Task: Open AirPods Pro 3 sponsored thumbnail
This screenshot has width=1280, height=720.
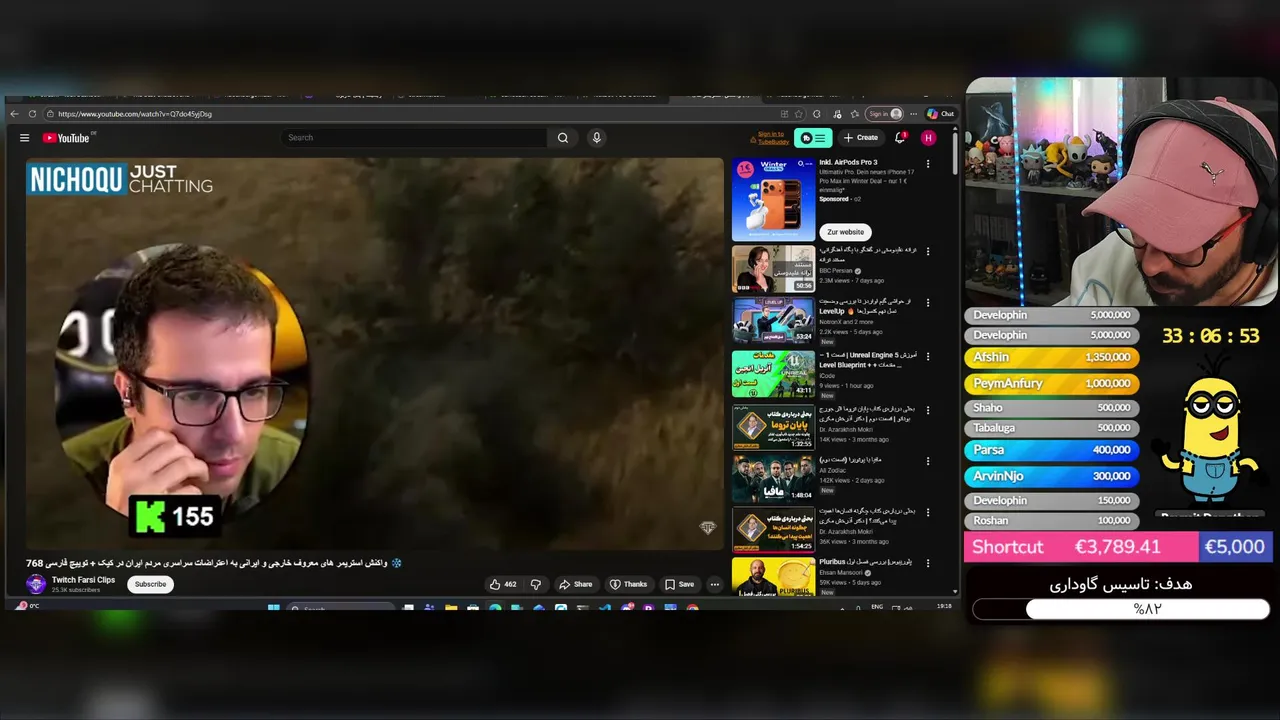Action: pos(773,199)
